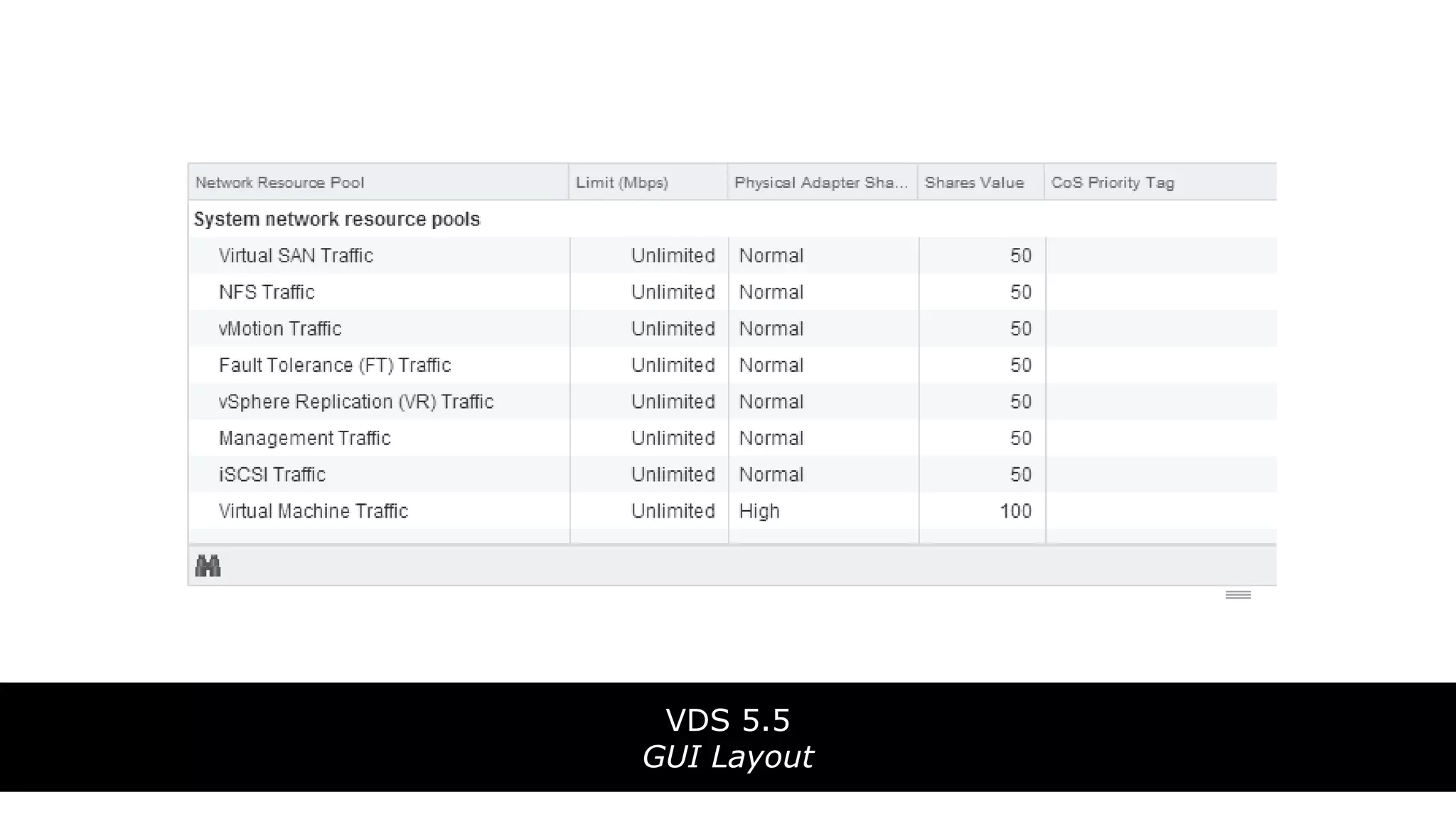Select vSphere Replication (VR) Traffic row
Viewport: 1456px width, 819px height.
732,402
